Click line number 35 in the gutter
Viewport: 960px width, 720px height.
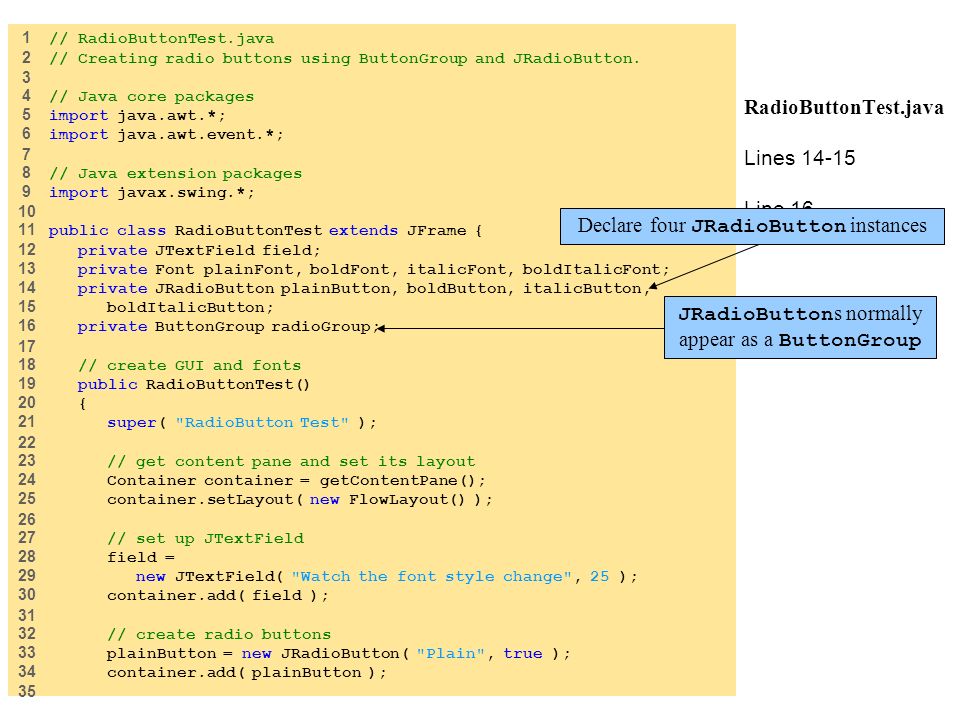26,691
